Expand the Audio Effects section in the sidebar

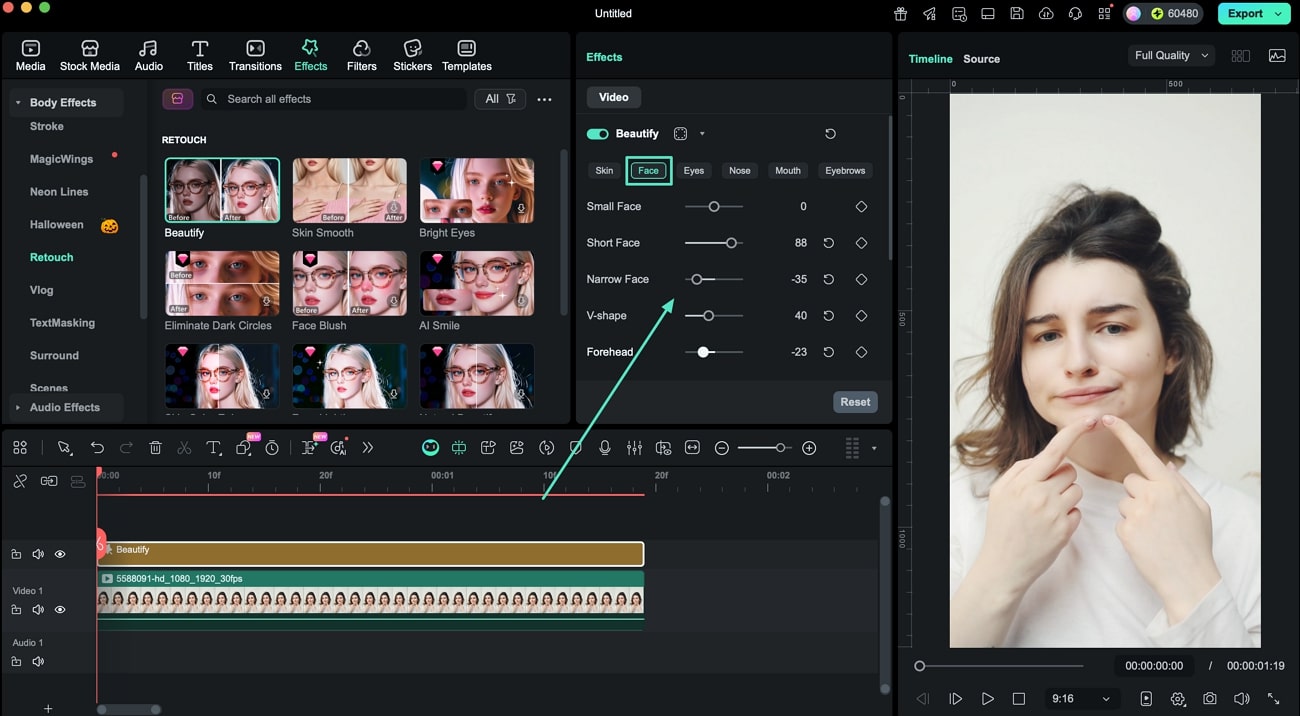pos(64,407)
